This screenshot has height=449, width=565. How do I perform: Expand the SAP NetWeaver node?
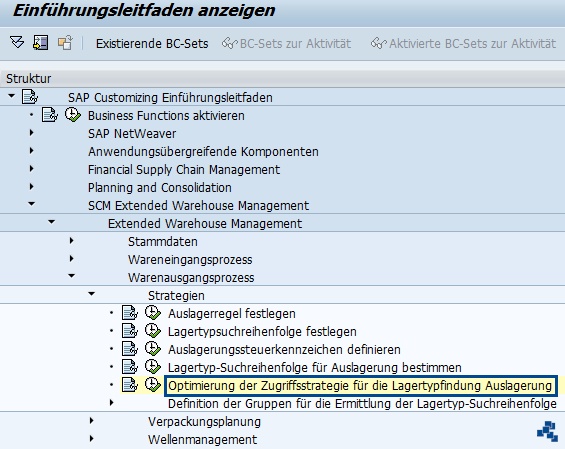31,133
